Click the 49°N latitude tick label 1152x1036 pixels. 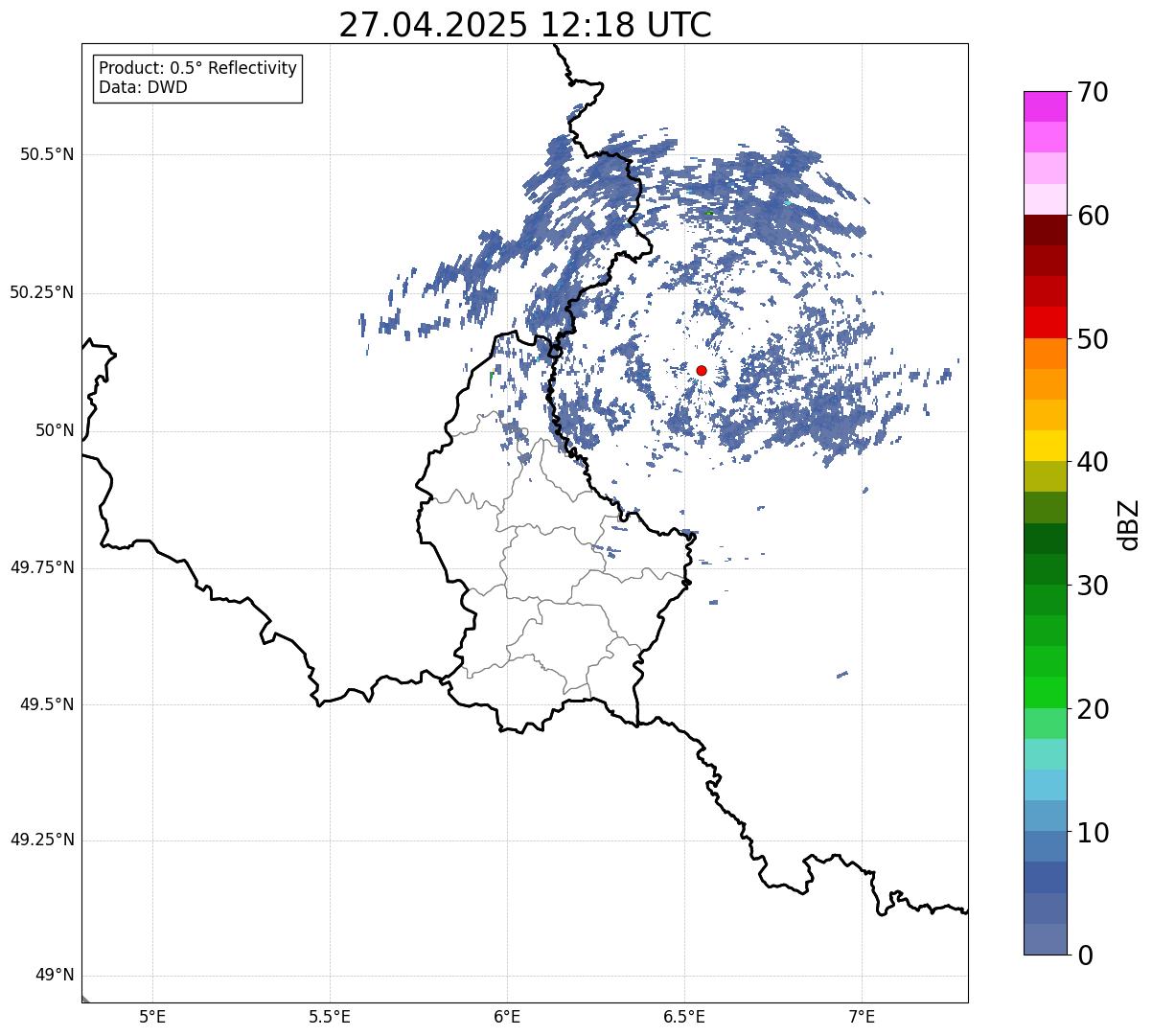click(55, 976)
